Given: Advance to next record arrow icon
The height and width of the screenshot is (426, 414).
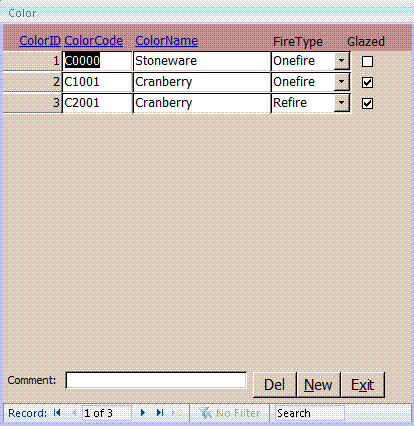Looking at the screenshot, I should (143, 413).
